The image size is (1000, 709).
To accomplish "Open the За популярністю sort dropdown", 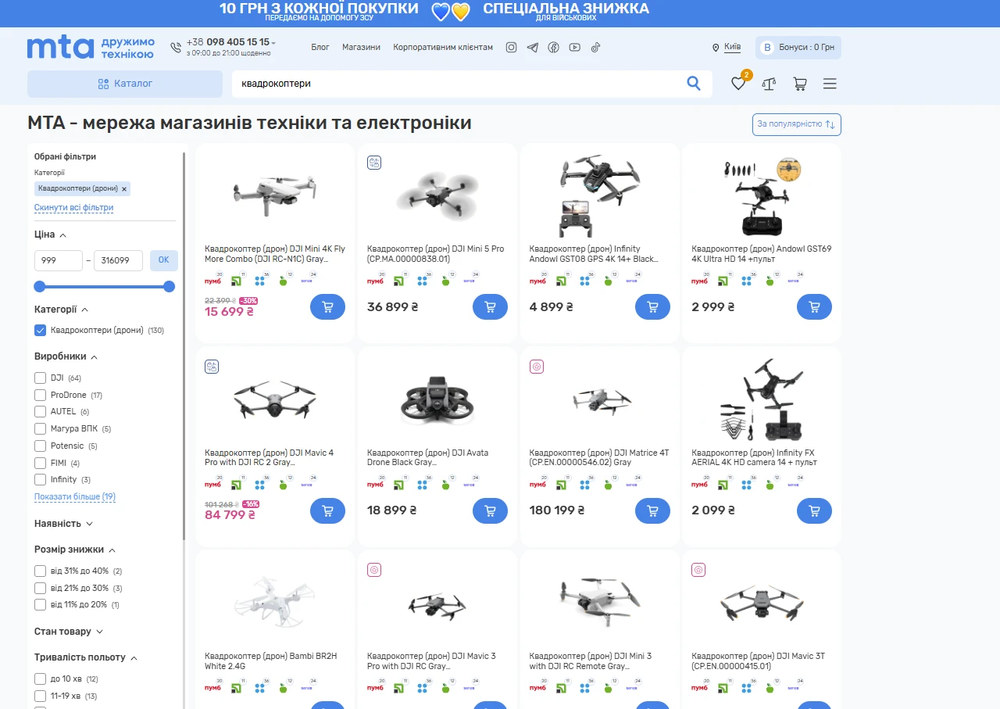I will pyautogui.click(x=796, y=124).
